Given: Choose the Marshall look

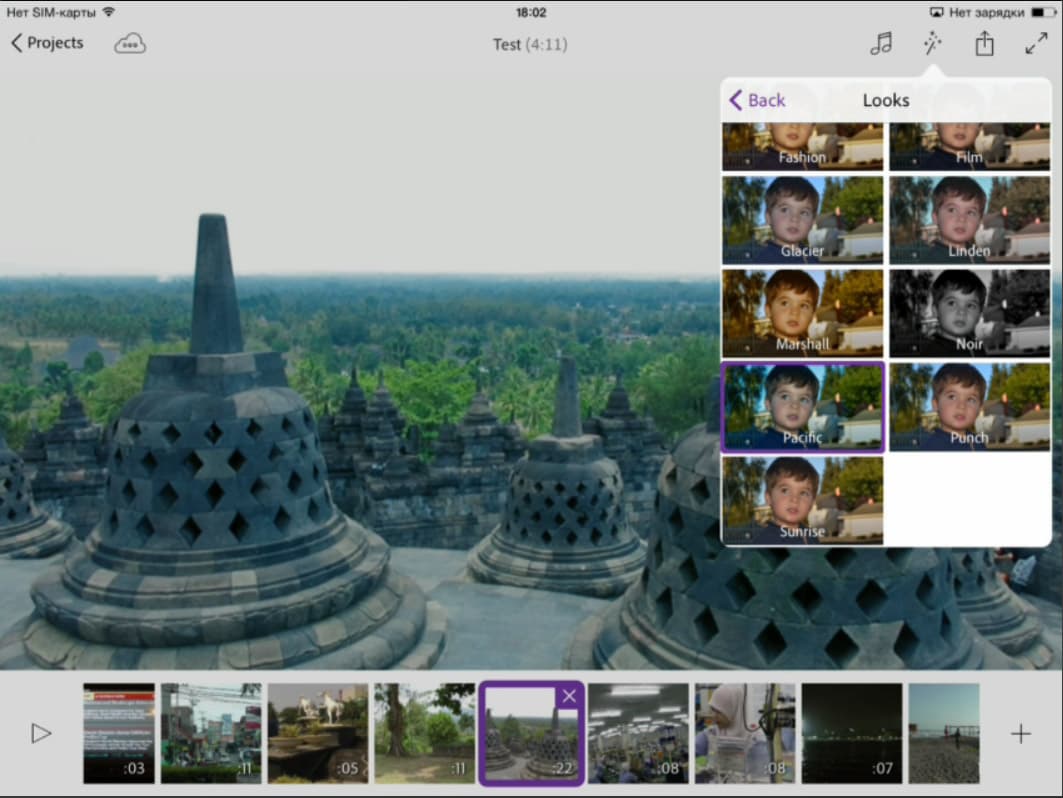Looking at the screenshot, I should point(803,313).
